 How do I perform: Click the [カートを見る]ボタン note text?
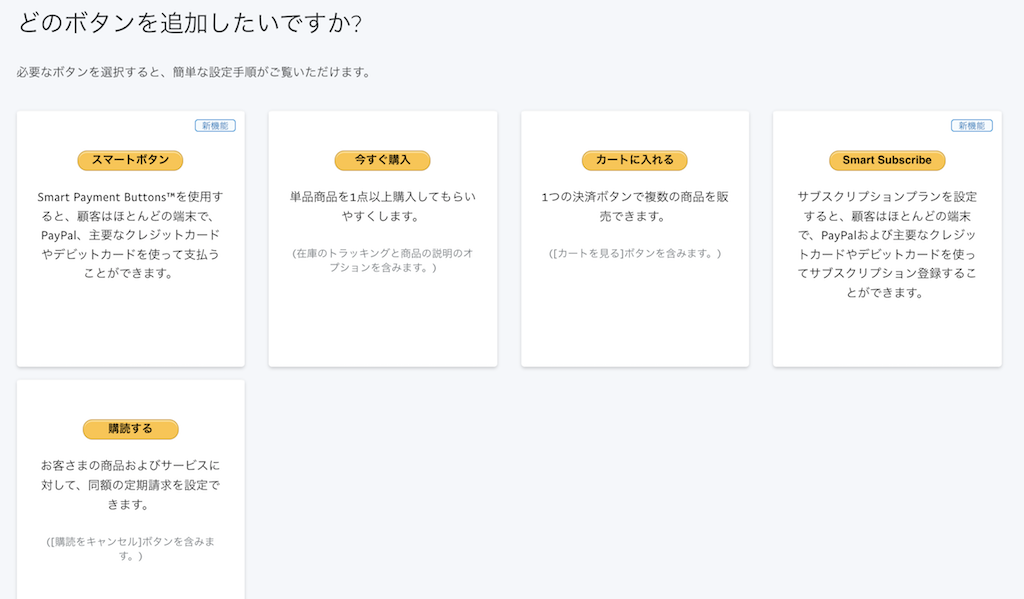pos(634,254)
